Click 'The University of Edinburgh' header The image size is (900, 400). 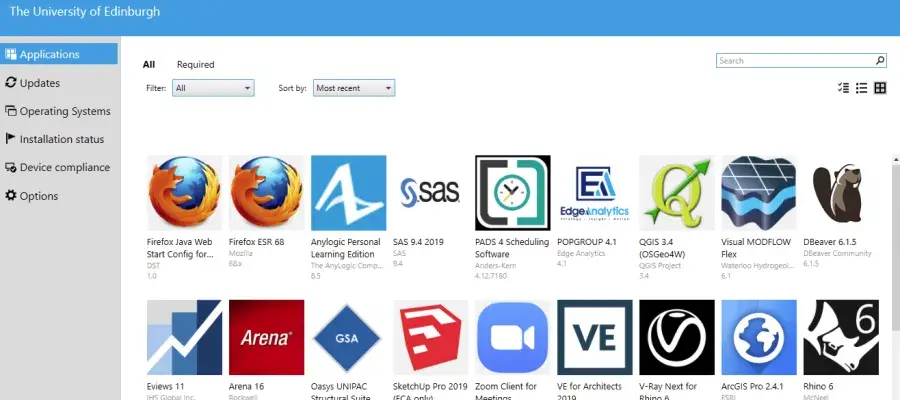(84, 11)
